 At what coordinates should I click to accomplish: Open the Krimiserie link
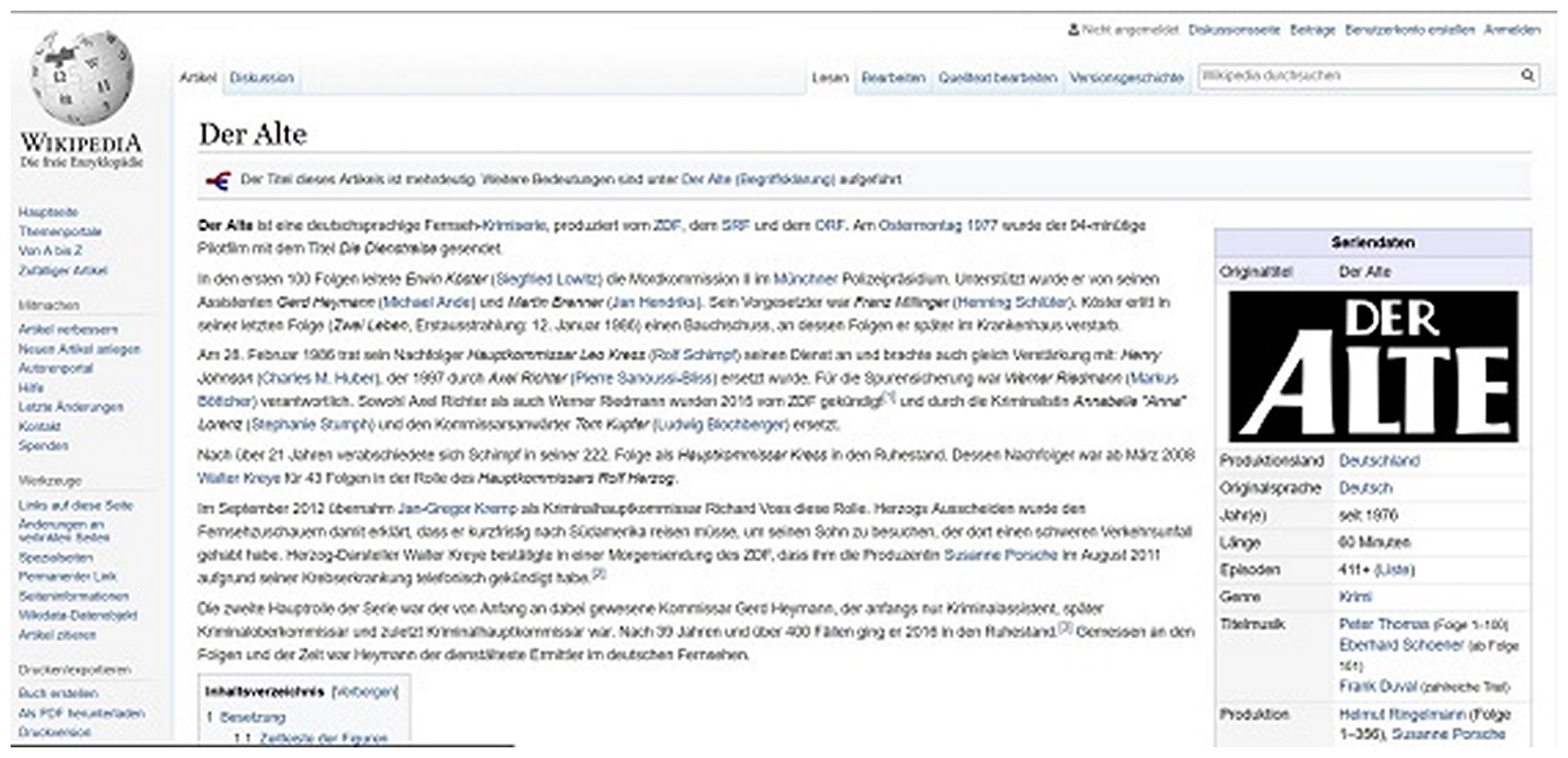[513, 225]
